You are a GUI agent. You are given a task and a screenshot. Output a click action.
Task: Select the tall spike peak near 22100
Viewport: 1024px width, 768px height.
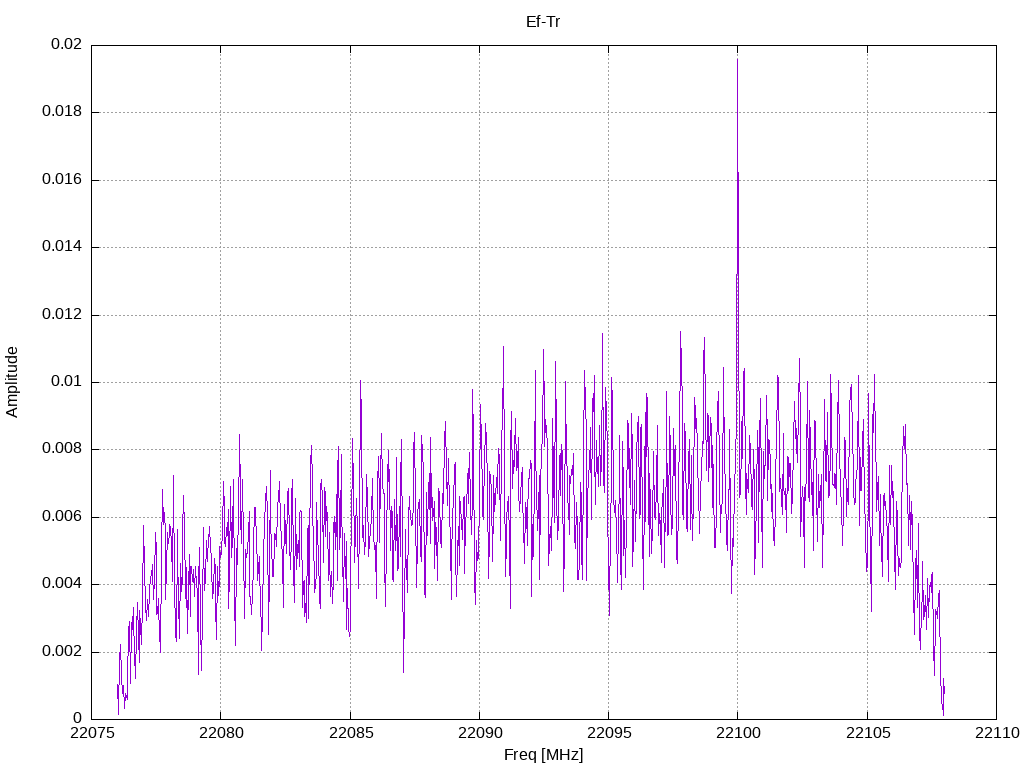[737, 62]
